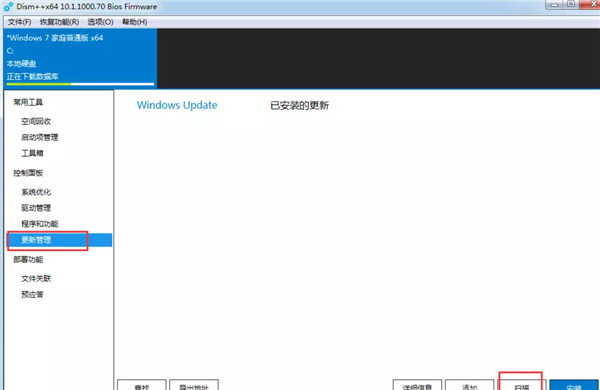The image size is (600, 390).
Task: Switch to the Windows Update tab
Action: pyautogui.click(x=177, y=105)
